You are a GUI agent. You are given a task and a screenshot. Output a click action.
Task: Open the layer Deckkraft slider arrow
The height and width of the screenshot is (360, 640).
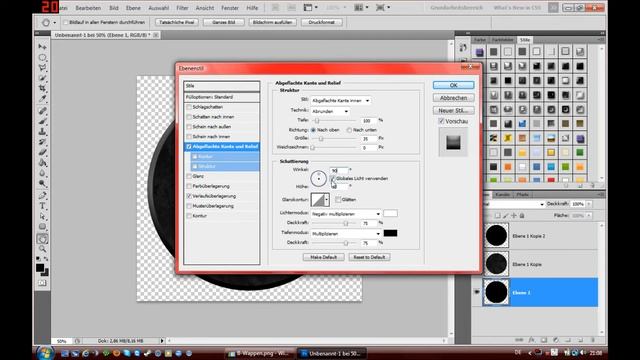(589, 204)
